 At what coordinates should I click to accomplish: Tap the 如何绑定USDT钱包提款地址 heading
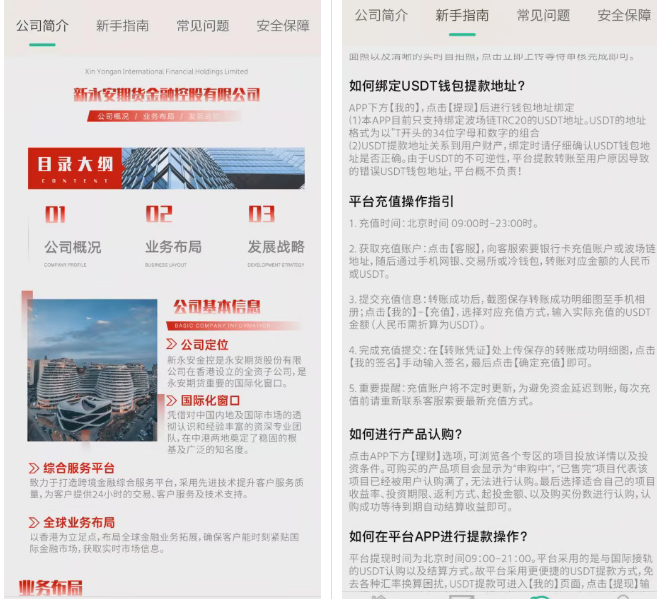[437, 85]
